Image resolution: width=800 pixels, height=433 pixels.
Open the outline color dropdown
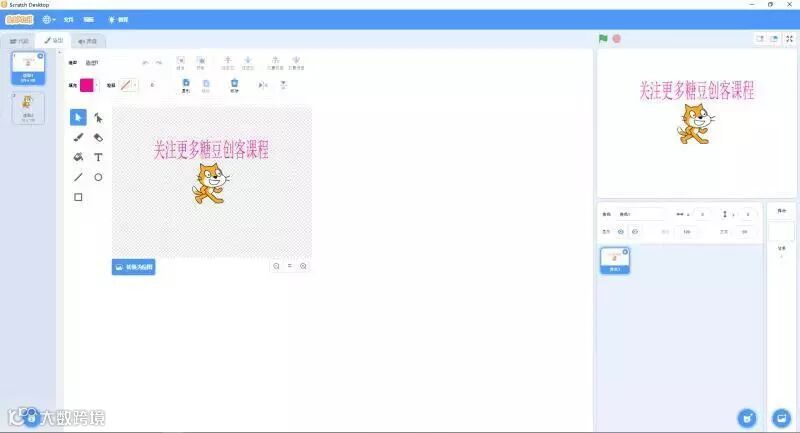pos(135,85)
